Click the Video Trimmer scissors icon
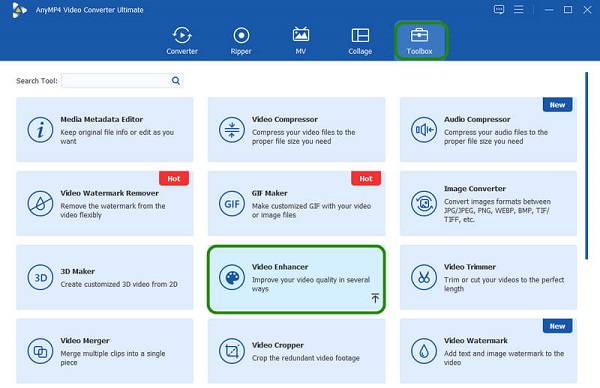This screenshot has width=600, height=388. [x=424, y=277]
